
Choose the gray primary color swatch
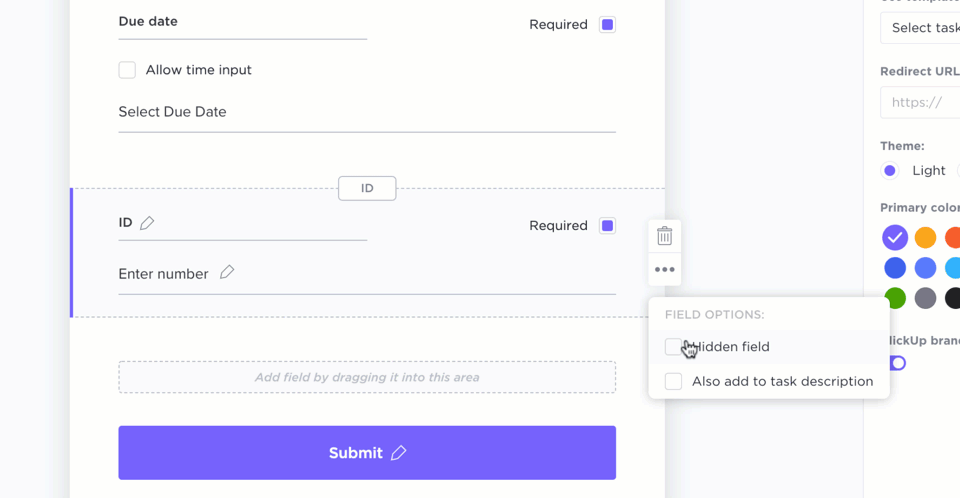926,298
